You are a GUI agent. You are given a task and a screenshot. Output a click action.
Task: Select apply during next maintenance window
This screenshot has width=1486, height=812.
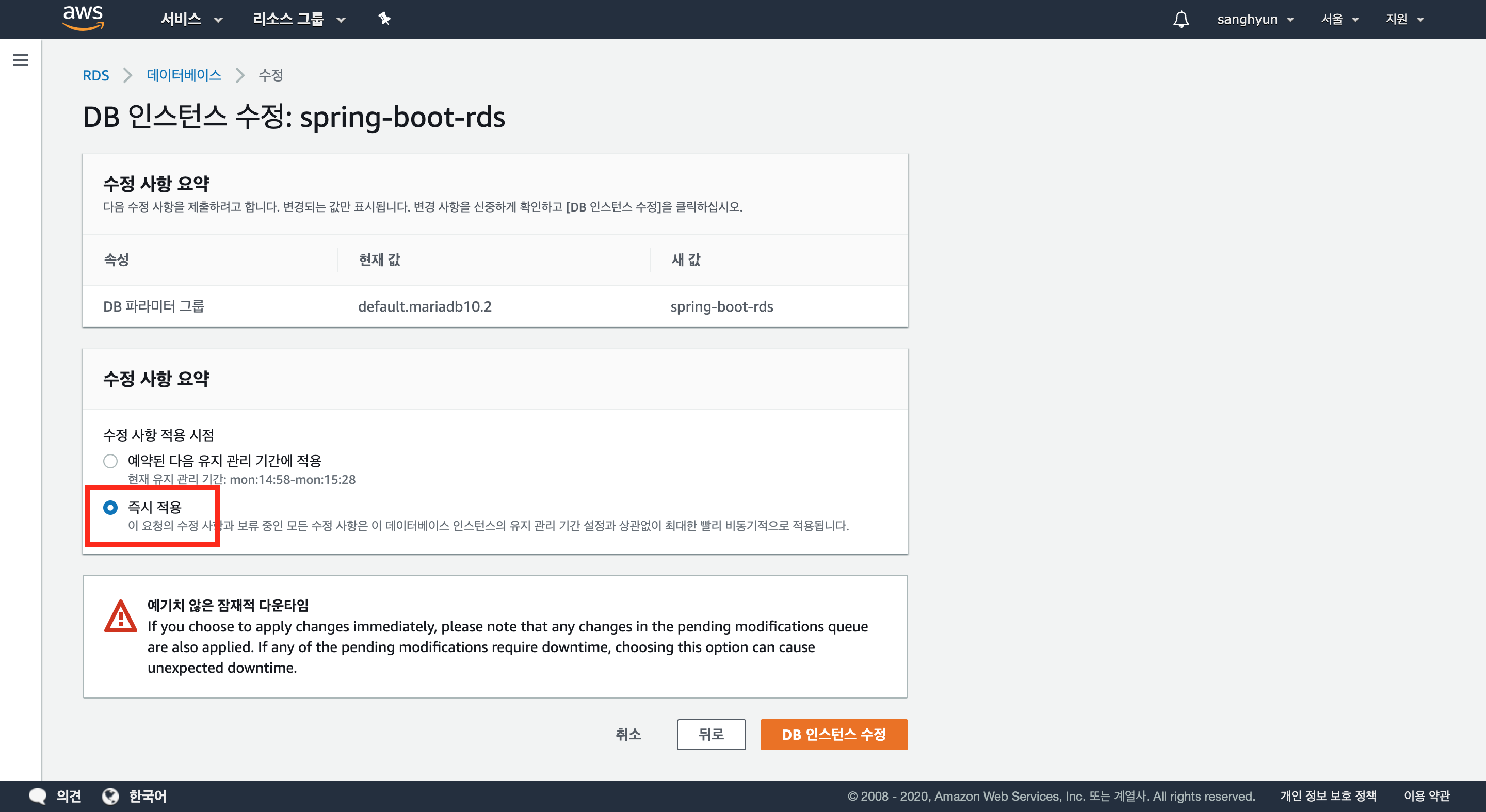110,461
